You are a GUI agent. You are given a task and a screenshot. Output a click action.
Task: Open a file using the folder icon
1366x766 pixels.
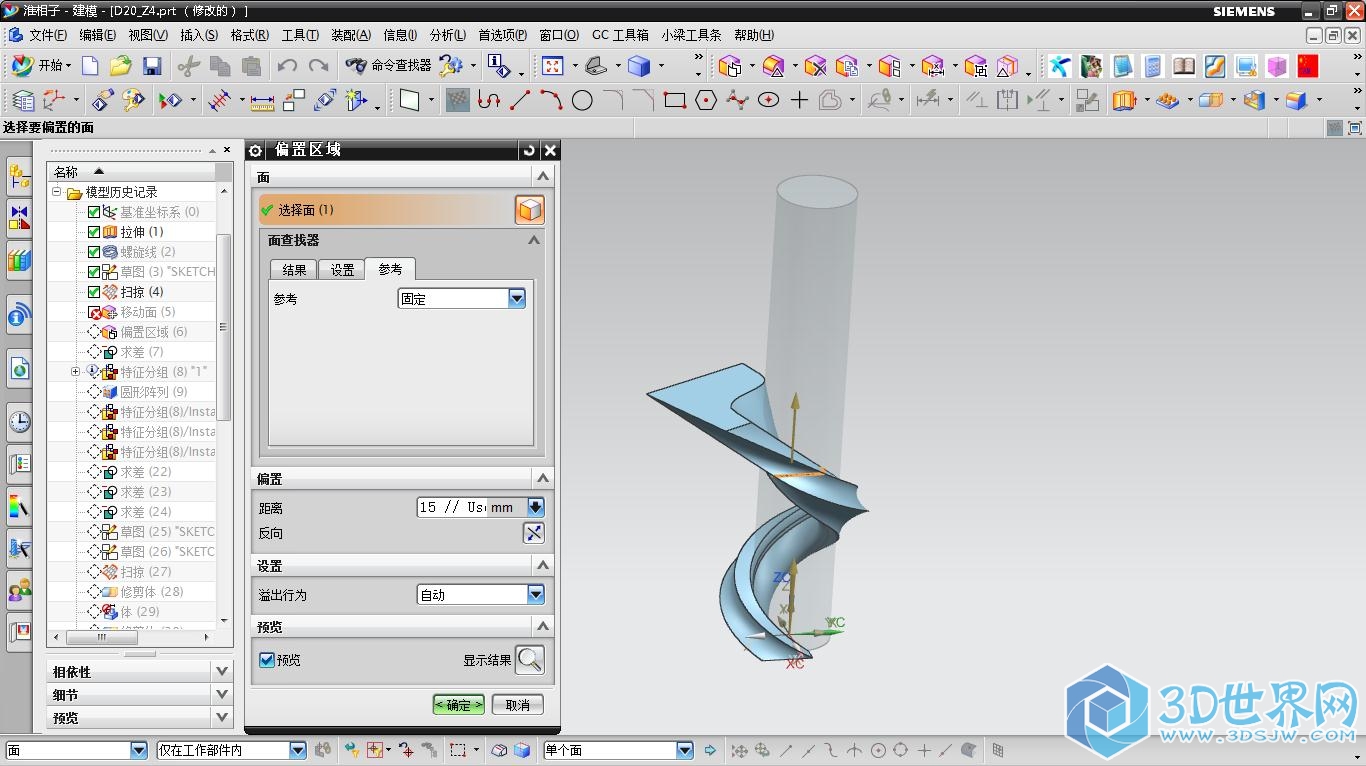click(121, 66)
